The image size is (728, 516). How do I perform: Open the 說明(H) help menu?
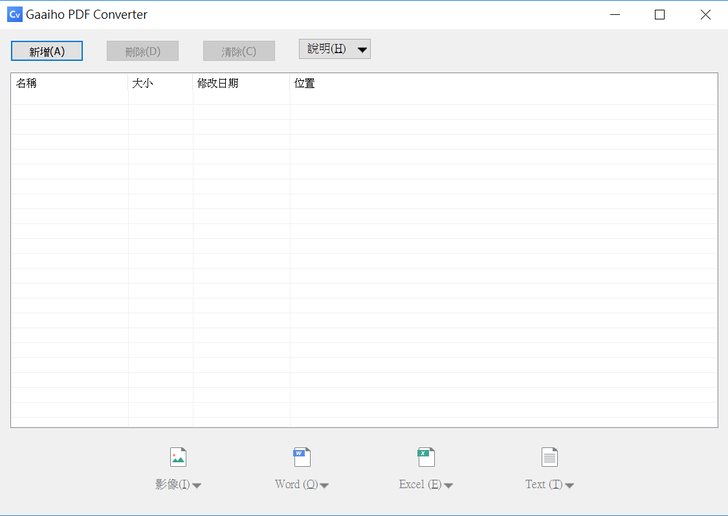(326, 49)
